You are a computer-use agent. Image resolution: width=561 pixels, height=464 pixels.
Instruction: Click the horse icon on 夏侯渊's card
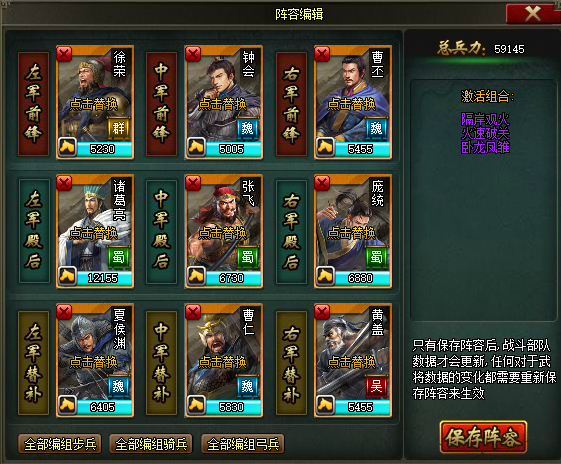tap(67, 406)
